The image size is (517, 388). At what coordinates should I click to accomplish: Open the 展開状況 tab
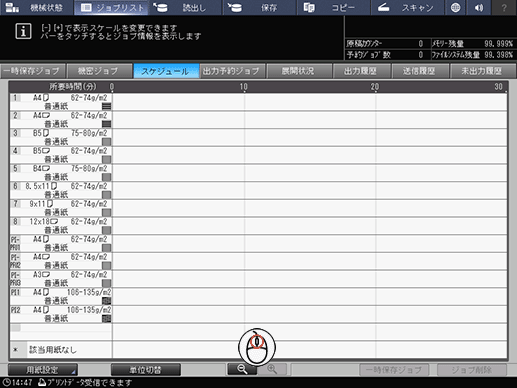[298, 71]
